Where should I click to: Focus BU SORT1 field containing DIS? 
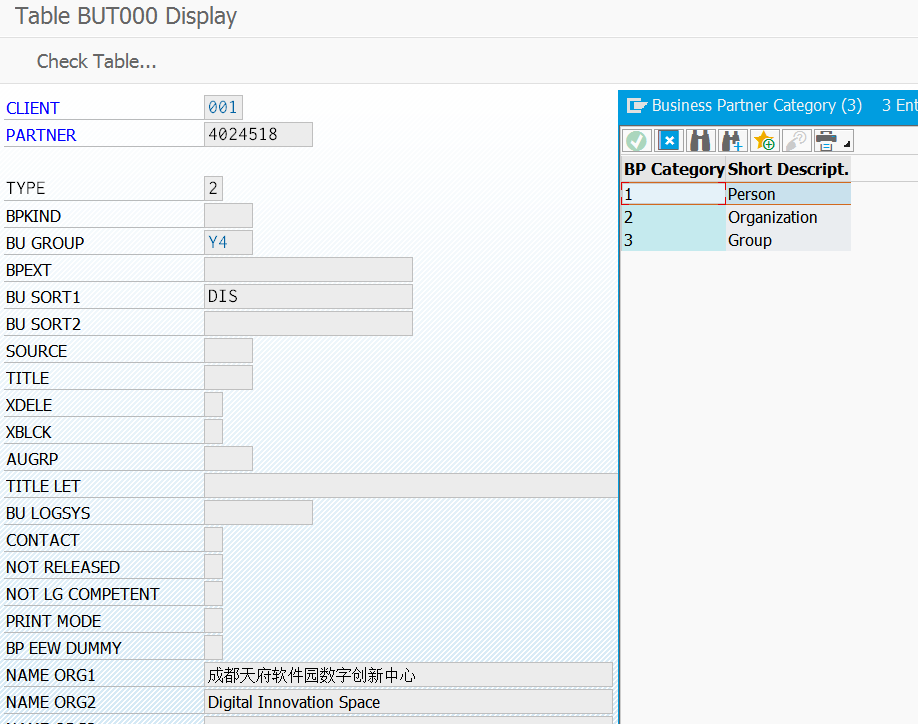pos(308,297)
